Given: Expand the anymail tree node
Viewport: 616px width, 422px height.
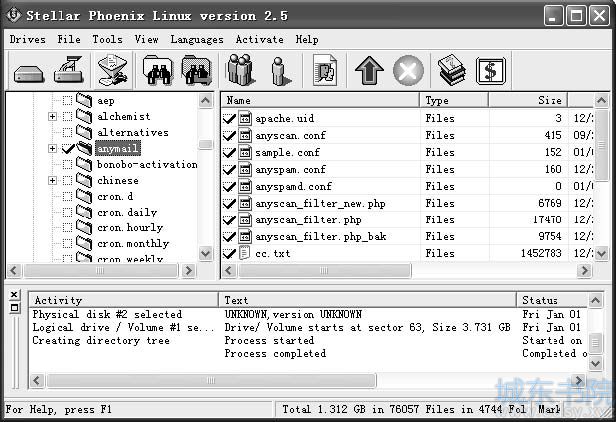Looking at the screenshot, I should [52, 148].
